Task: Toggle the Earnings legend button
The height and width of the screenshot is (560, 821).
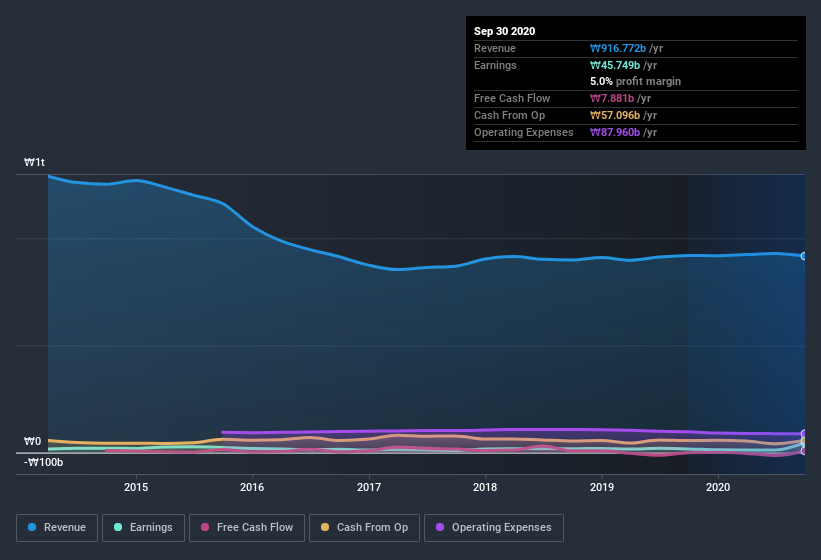Action: [143, 528]
